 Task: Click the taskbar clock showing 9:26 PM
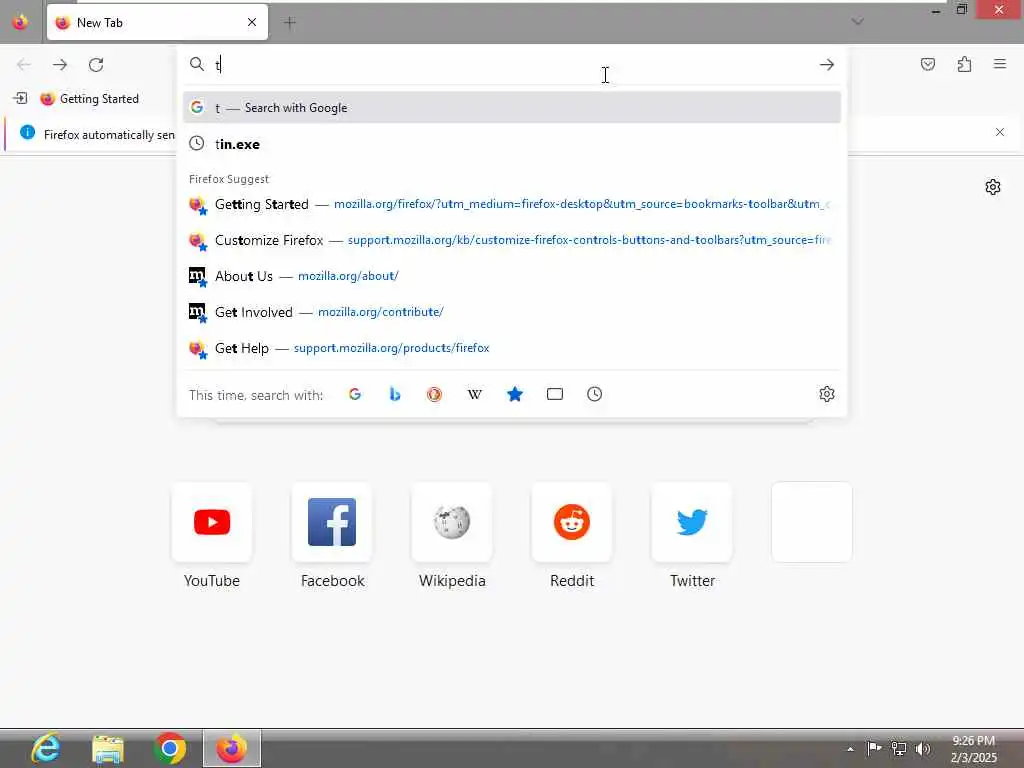point(974,749)
